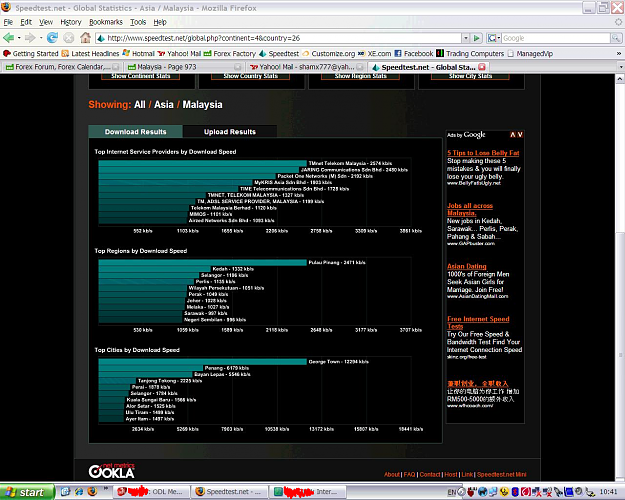
Task: Open the Tools menu
Action: [138, 22]
